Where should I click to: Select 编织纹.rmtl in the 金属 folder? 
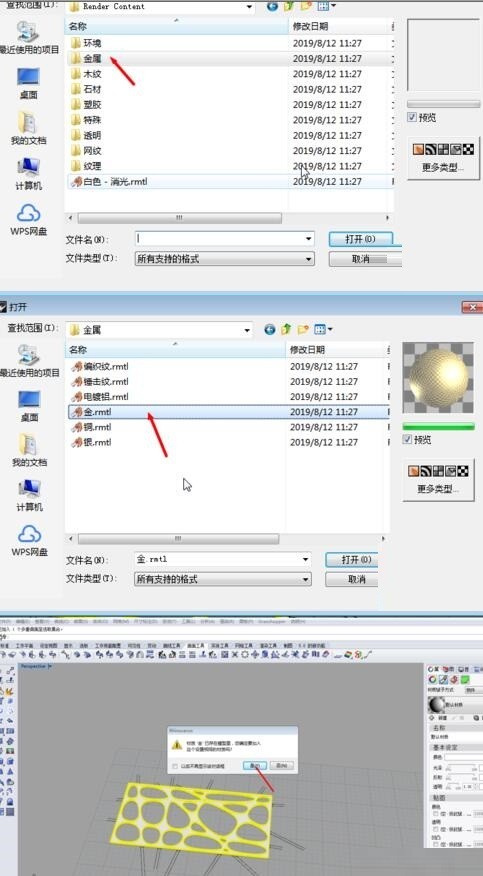[x=99, y=366]
